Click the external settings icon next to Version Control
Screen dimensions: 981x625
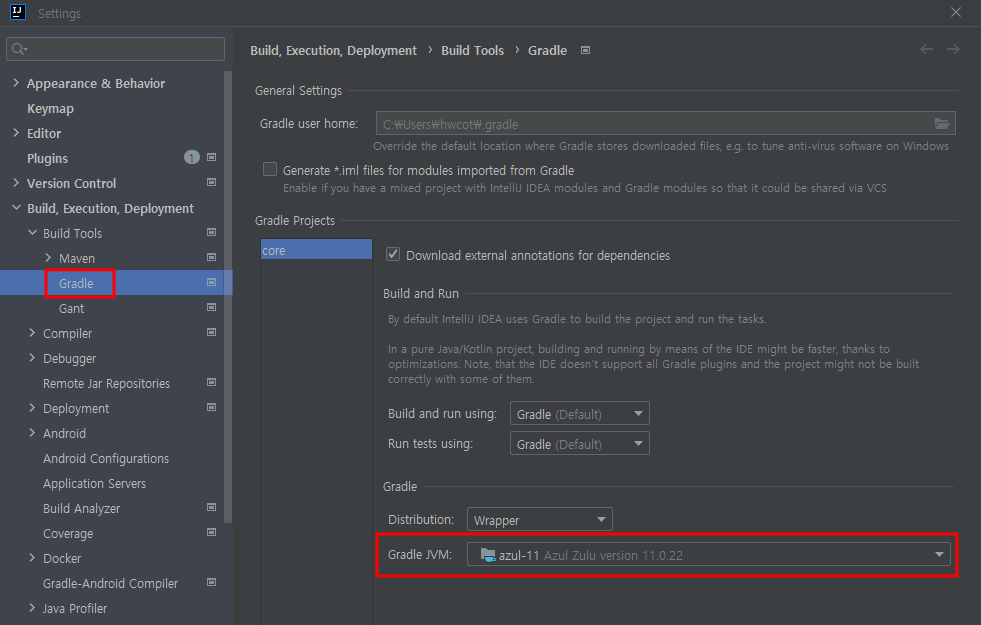click(x=211, y=182)
